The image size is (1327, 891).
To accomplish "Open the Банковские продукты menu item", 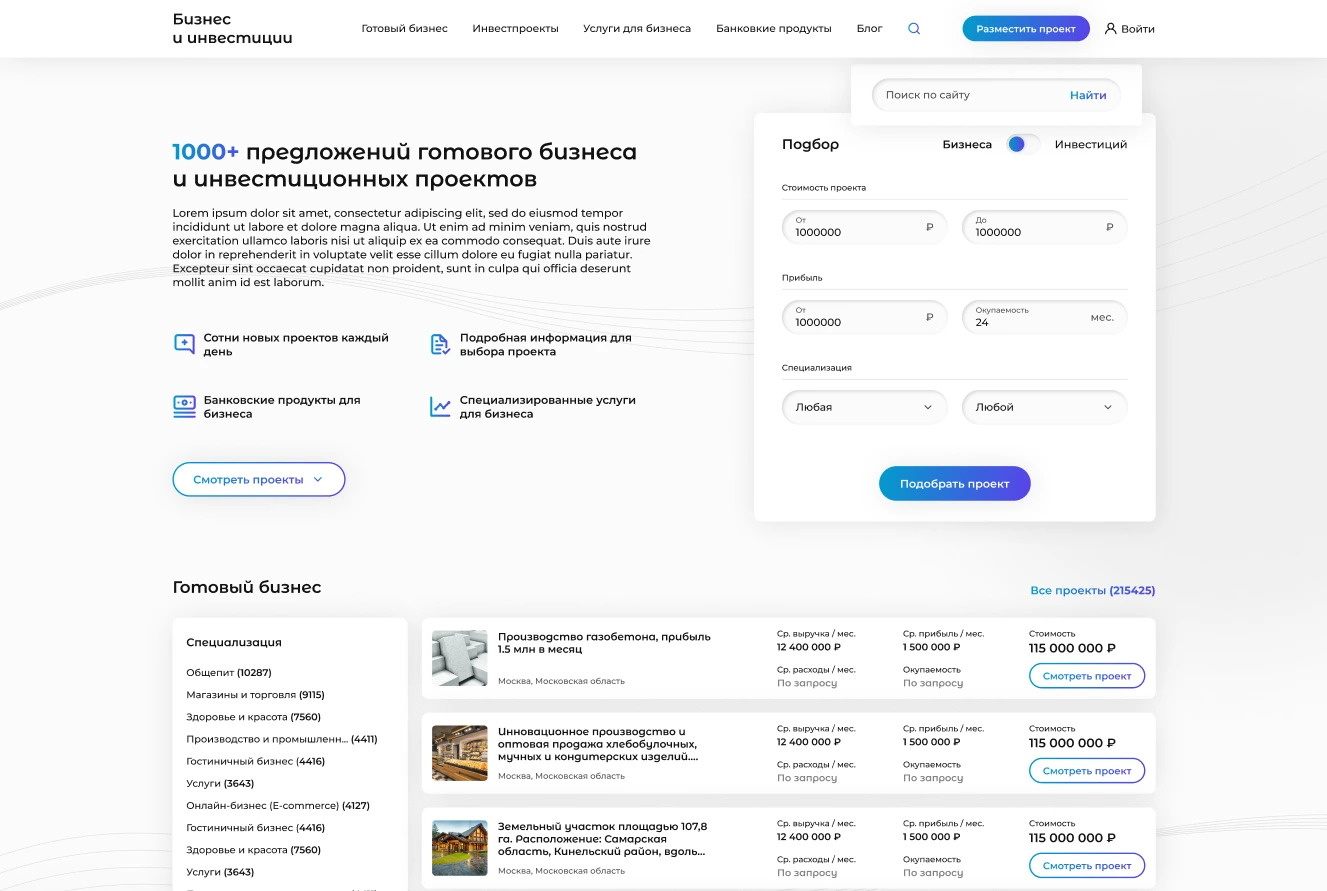I will (x=774, y=29).
